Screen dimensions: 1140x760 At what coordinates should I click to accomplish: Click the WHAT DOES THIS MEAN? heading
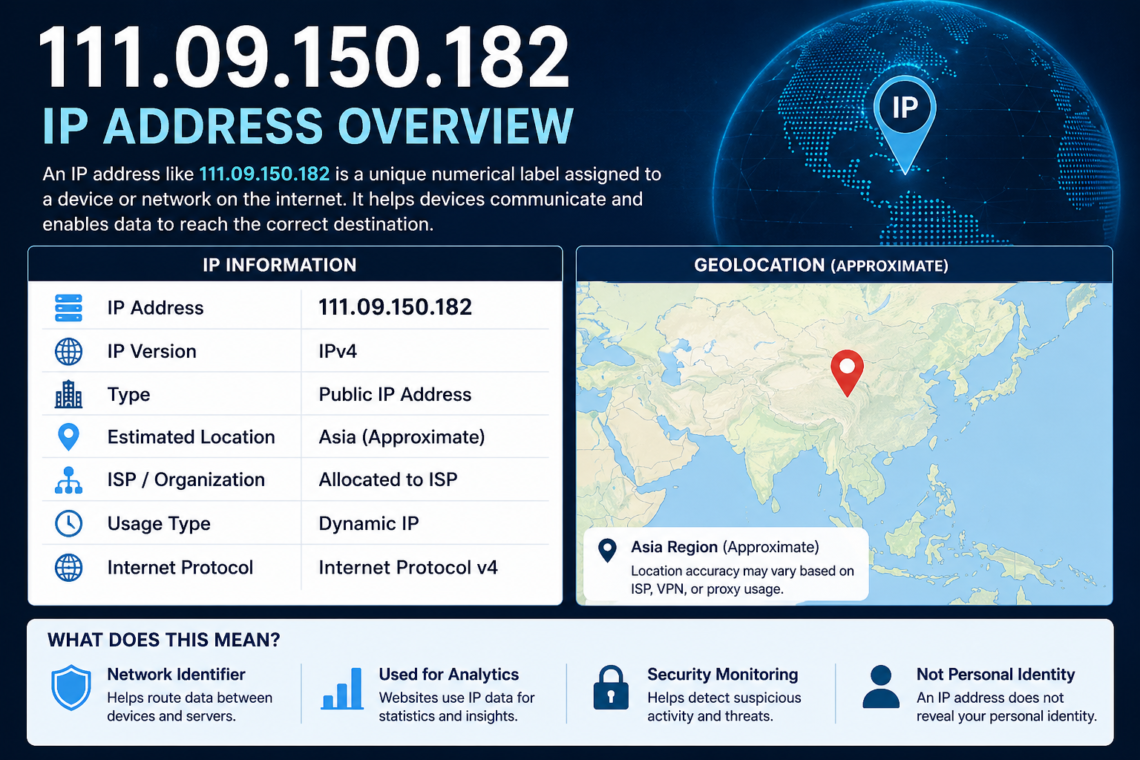point(164,640)
